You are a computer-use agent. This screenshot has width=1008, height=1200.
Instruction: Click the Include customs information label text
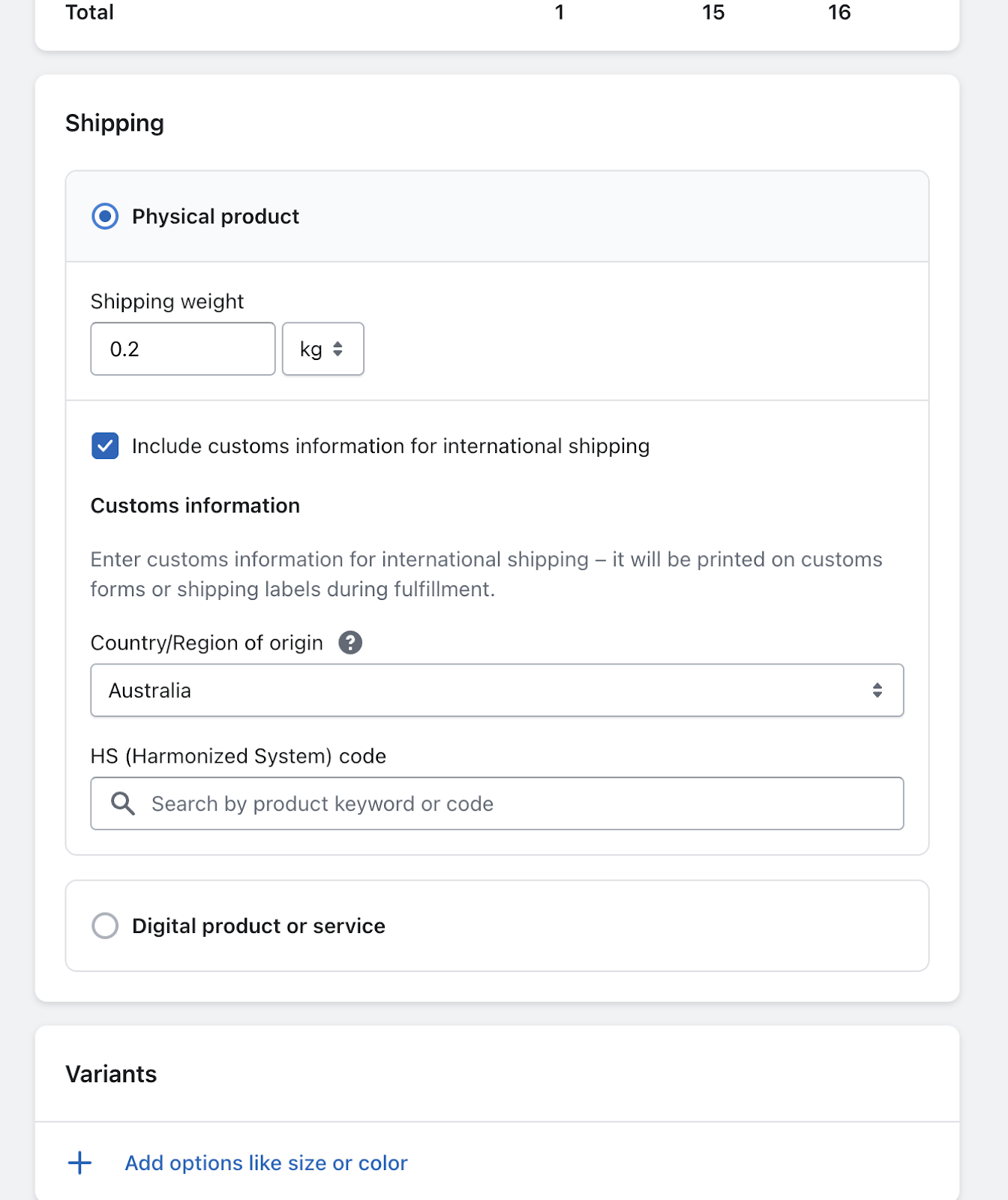pos(390,446)
